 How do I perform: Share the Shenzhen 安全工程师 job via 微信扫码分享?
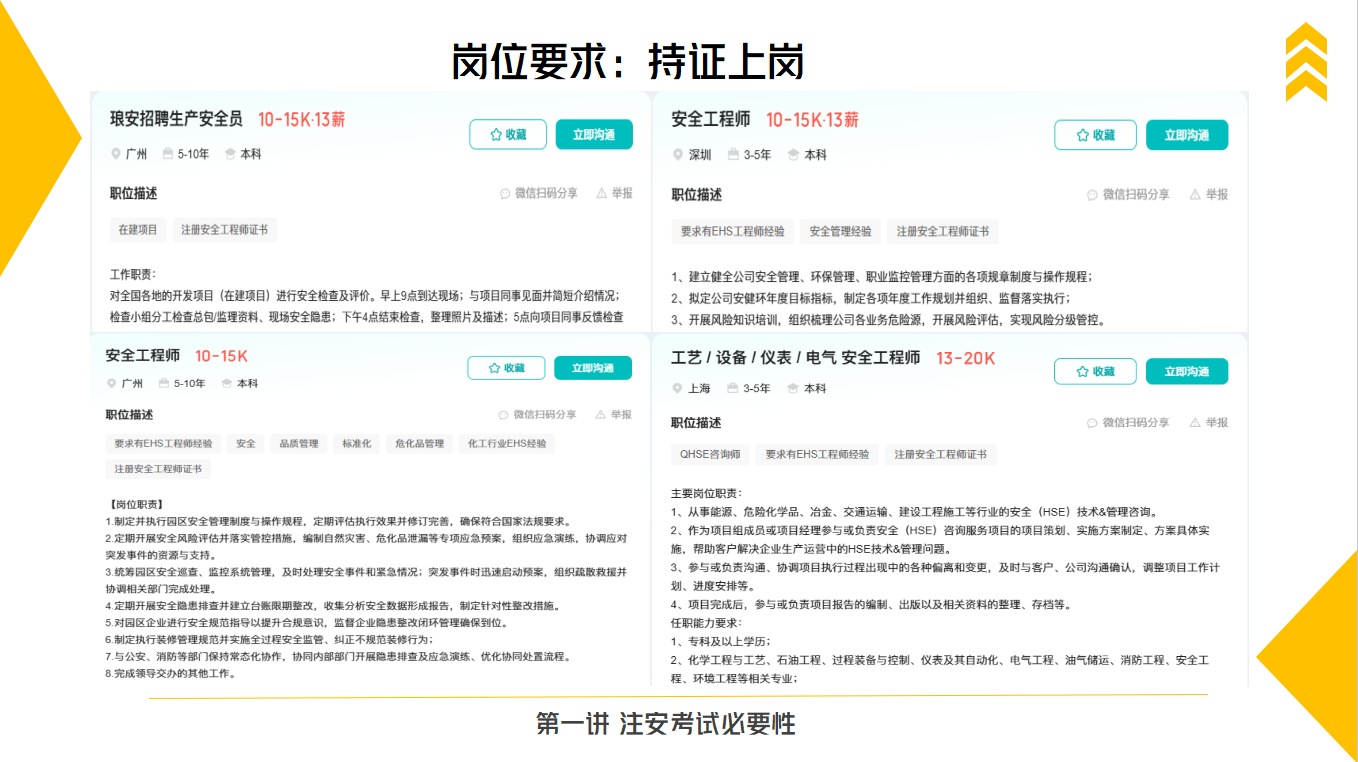(x=1128, y=195)
